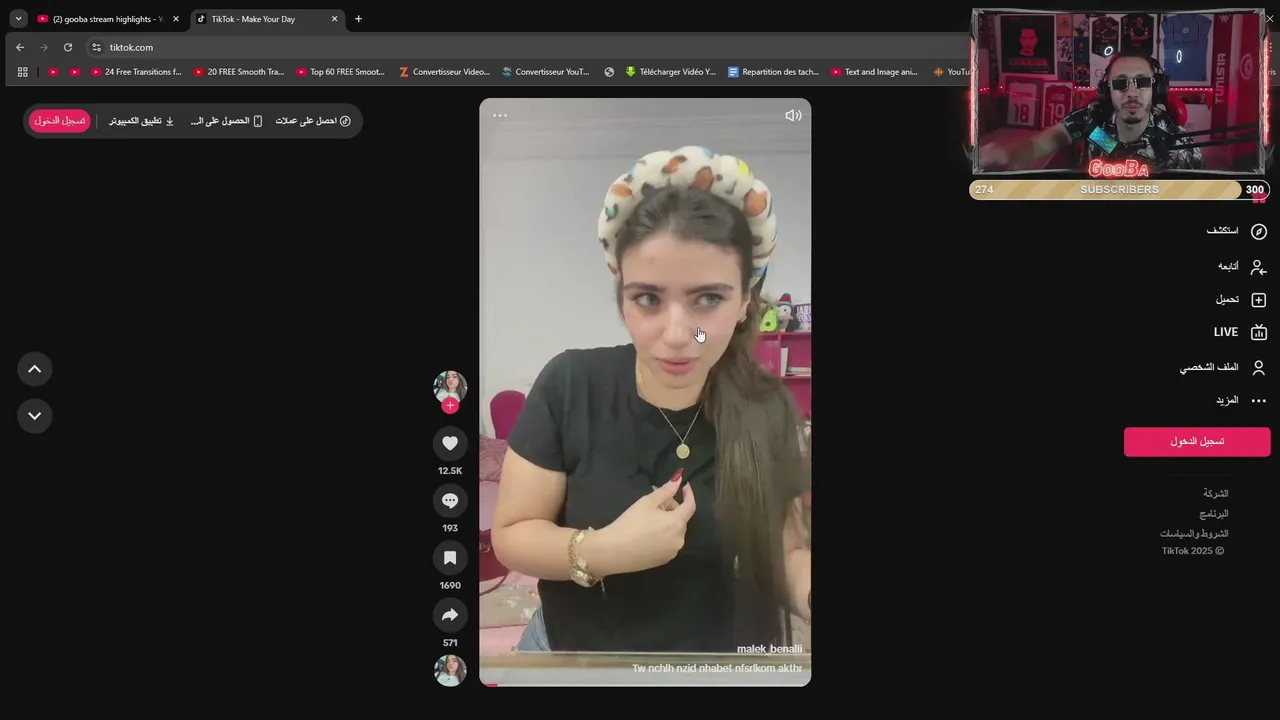The height and width of the screenshot is (720, 1280).
Task: Go back with the browser back arrow
Action: (x=20, y=47)
